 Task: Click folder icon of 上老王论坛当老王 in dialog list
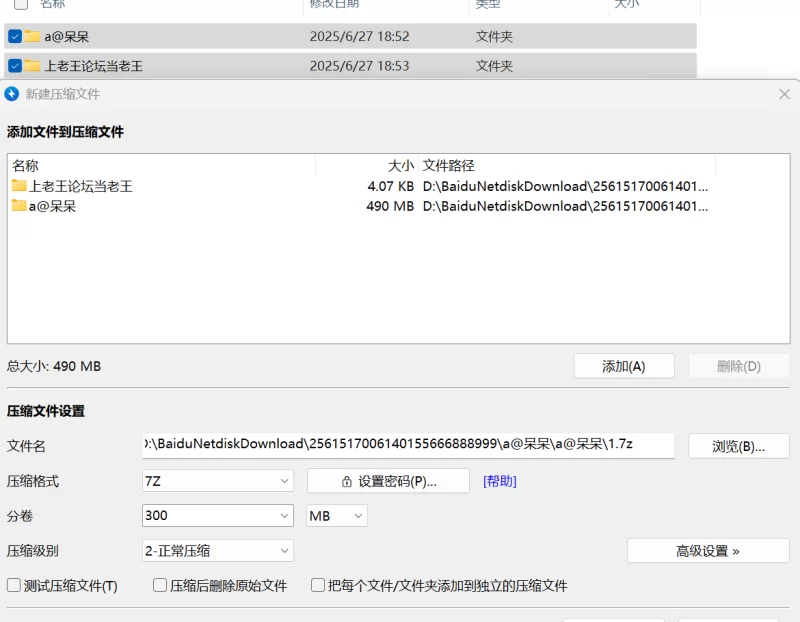pos(19,185)
